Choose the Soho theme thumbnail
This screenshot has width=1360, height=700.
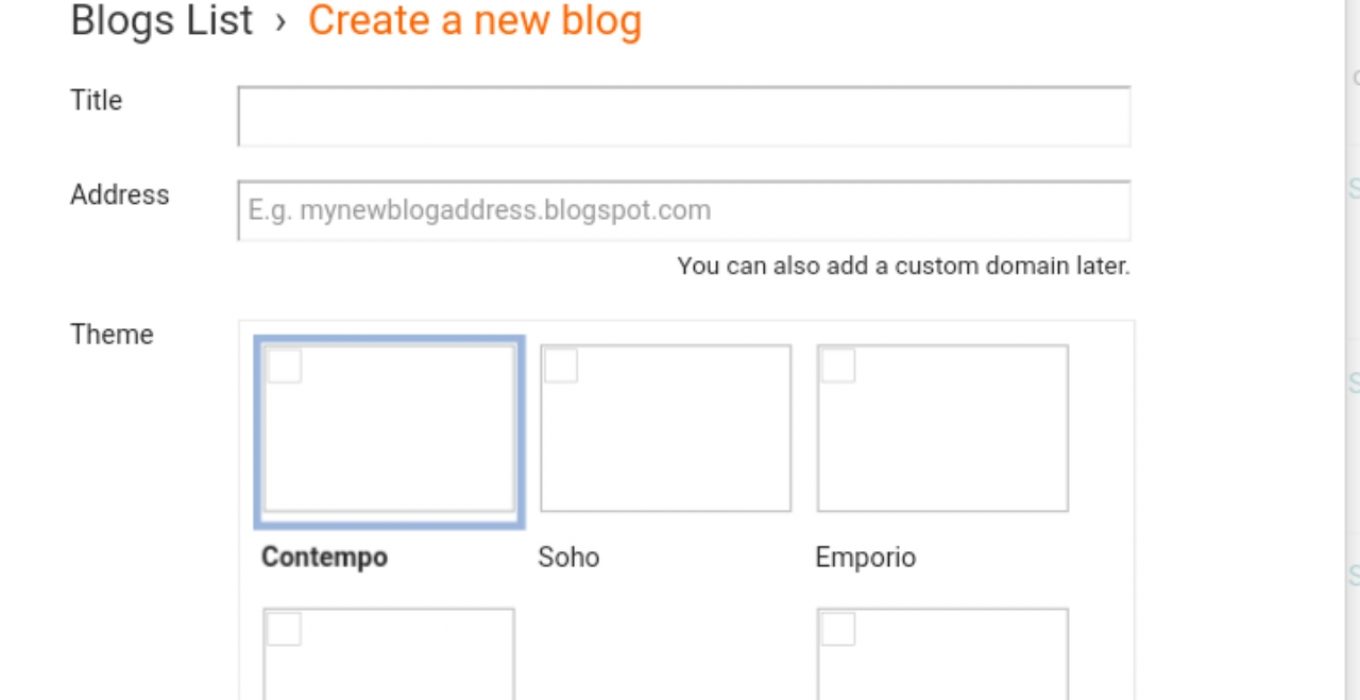666,428
